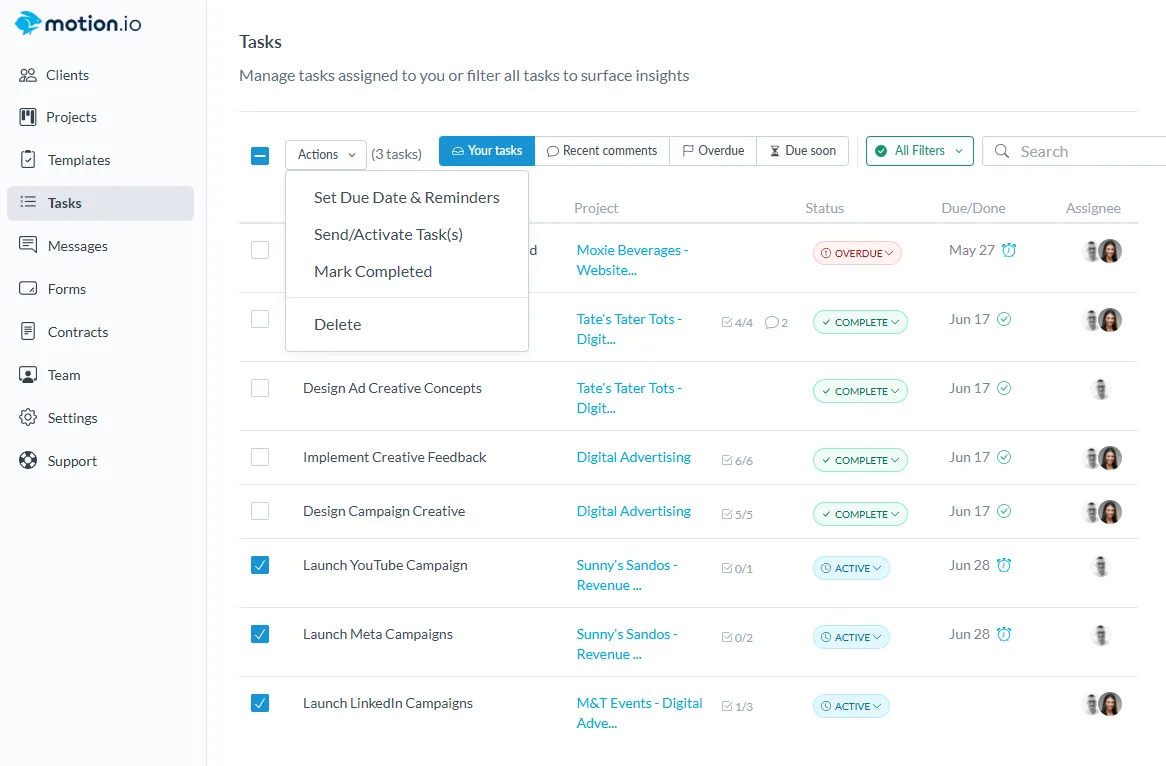Open ACTIVE status for Launch YouTube Campaign
The image size is (1166, 766).
pos(851,568)
